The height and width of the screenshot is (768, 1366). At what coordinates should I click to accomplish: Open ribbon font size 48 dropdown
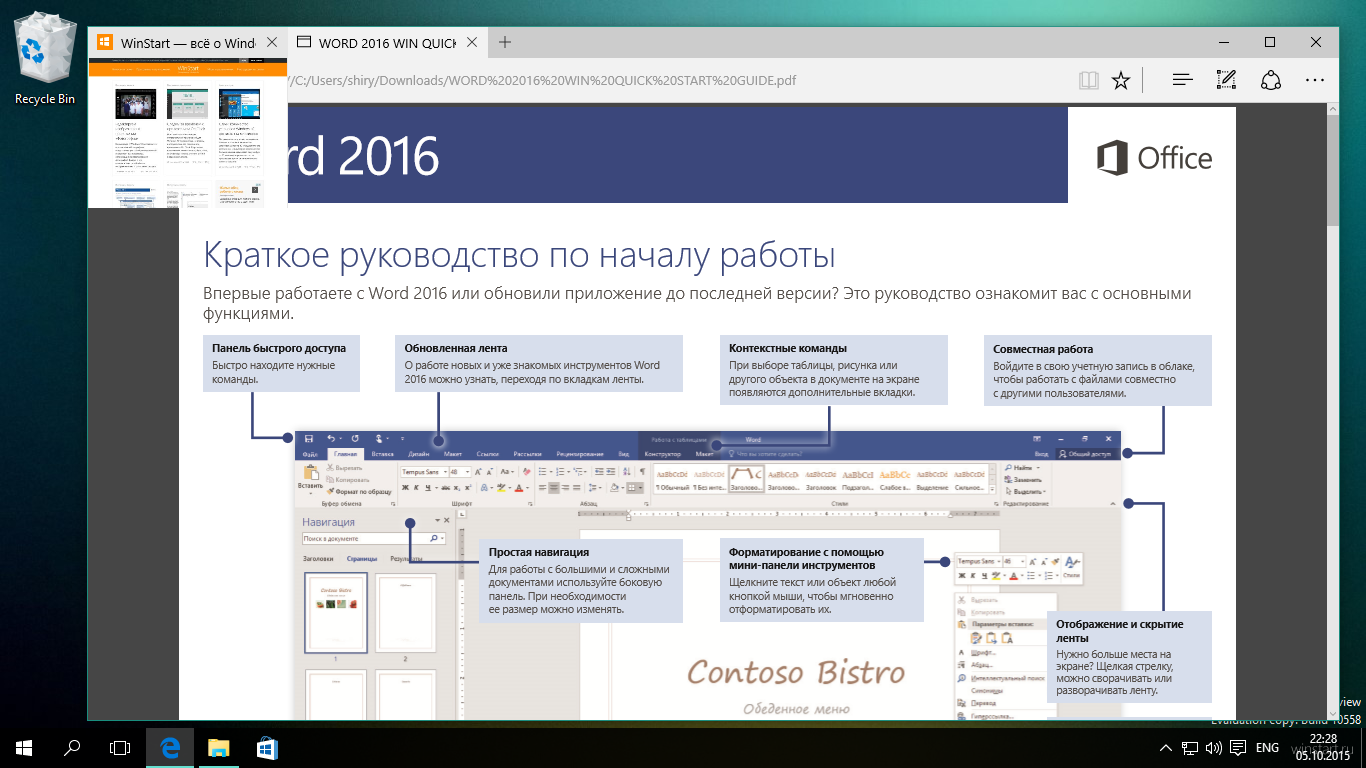[467, 471]
